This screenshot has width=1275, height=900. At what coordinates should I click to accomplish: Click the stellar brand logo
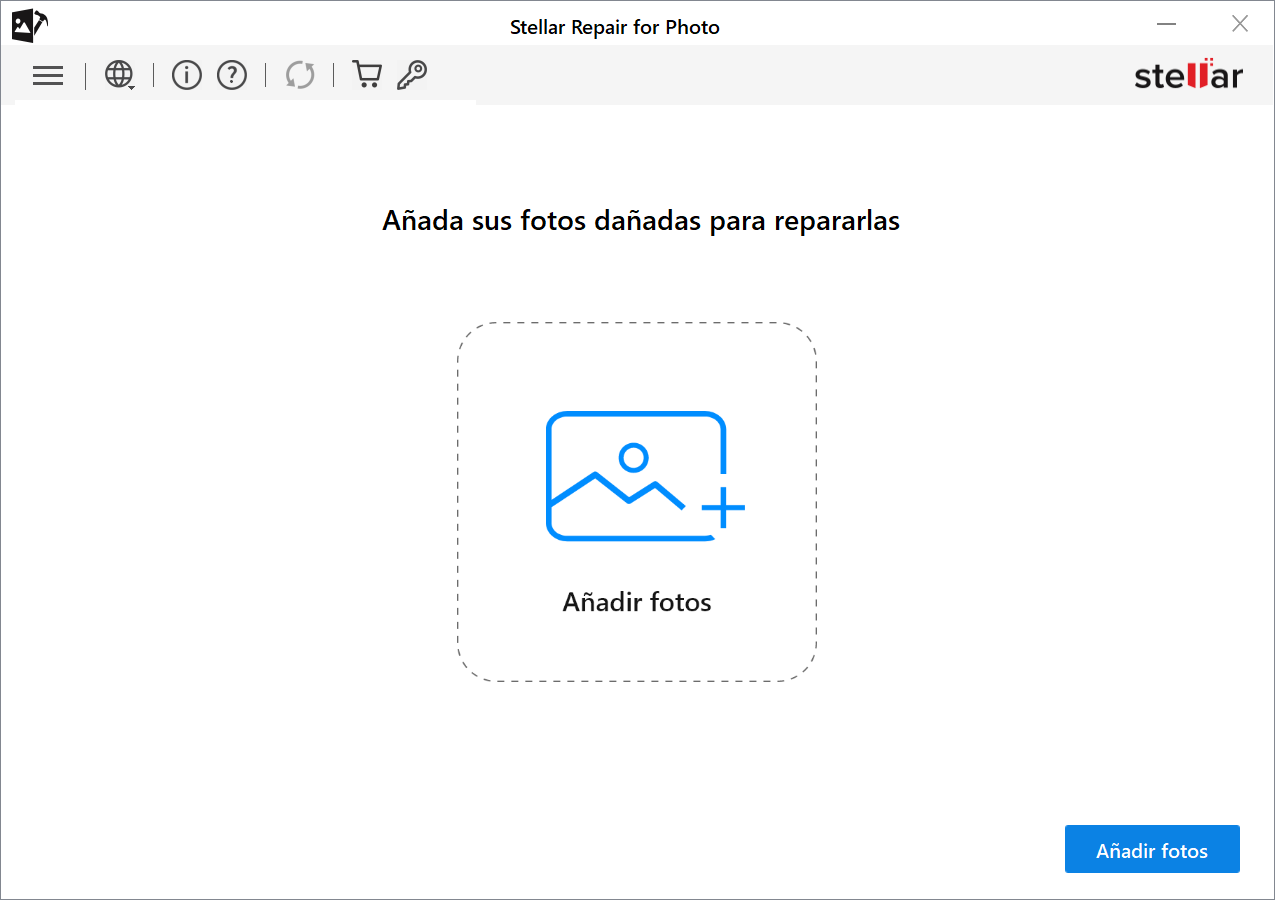(1188, 74)
